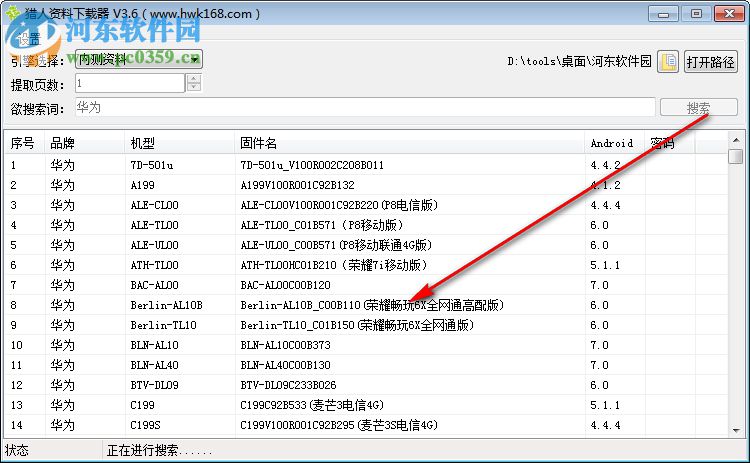
Task: Select firmware BTV-DL09C233B026 row
Action: point(288,385)
